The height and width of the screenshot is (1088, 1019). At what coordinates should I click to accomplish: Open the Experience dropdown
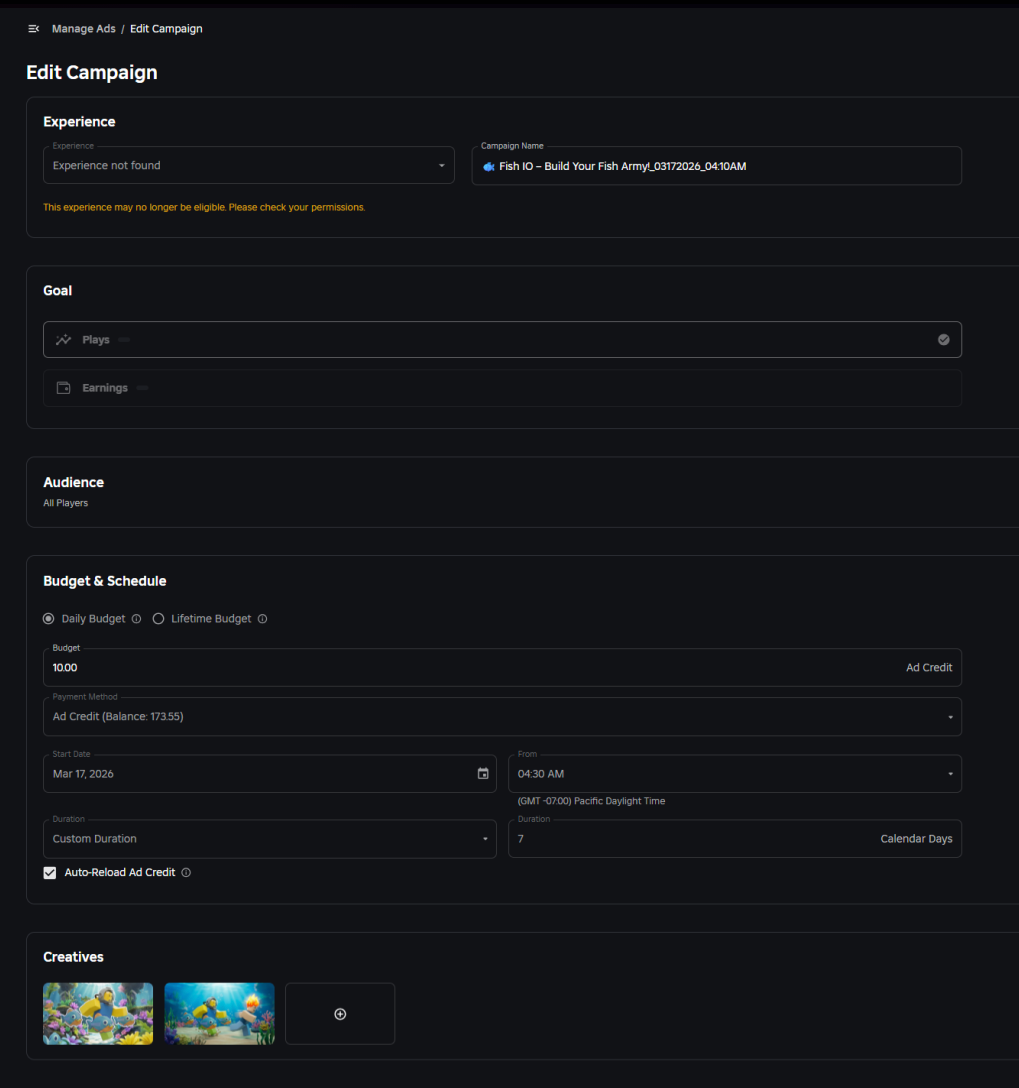(248, 165)
